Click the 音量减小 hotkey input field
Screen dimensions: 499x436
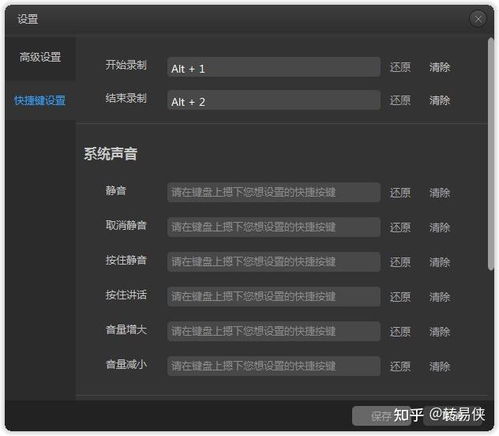(x=274, y=366)
